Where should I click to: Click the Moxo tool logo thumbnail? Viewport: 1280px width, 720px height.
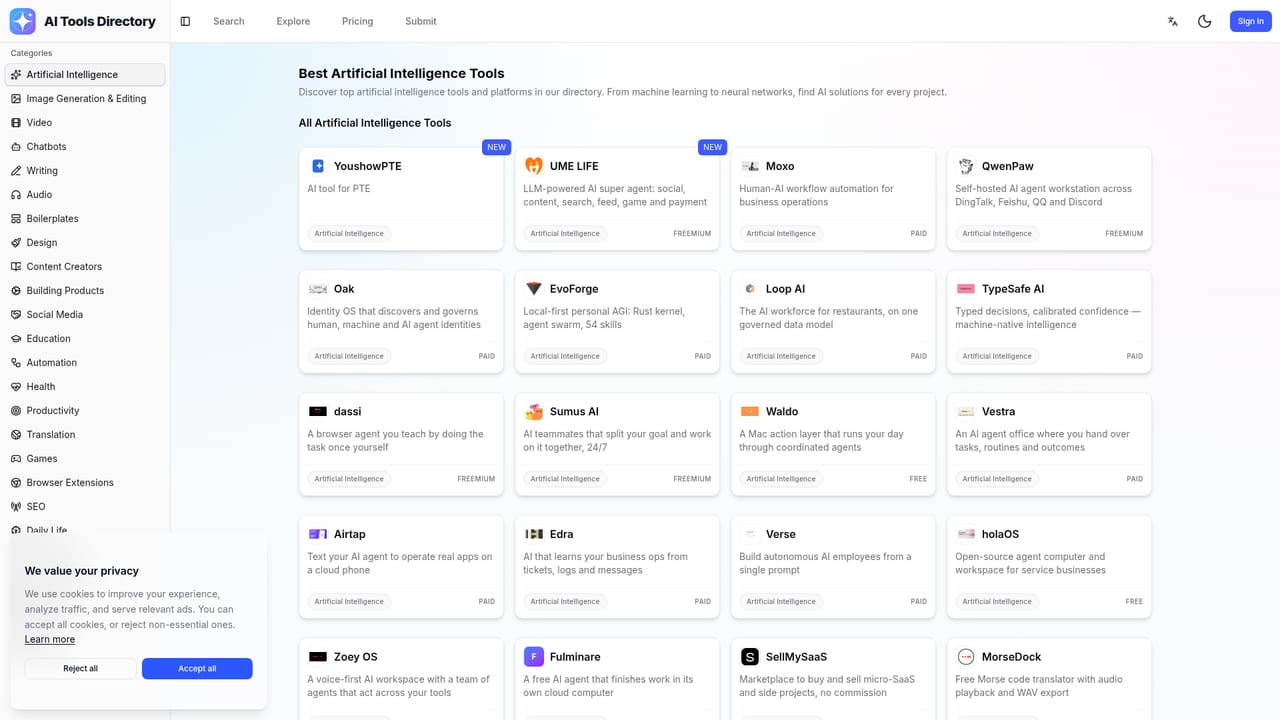click(750, 166)
